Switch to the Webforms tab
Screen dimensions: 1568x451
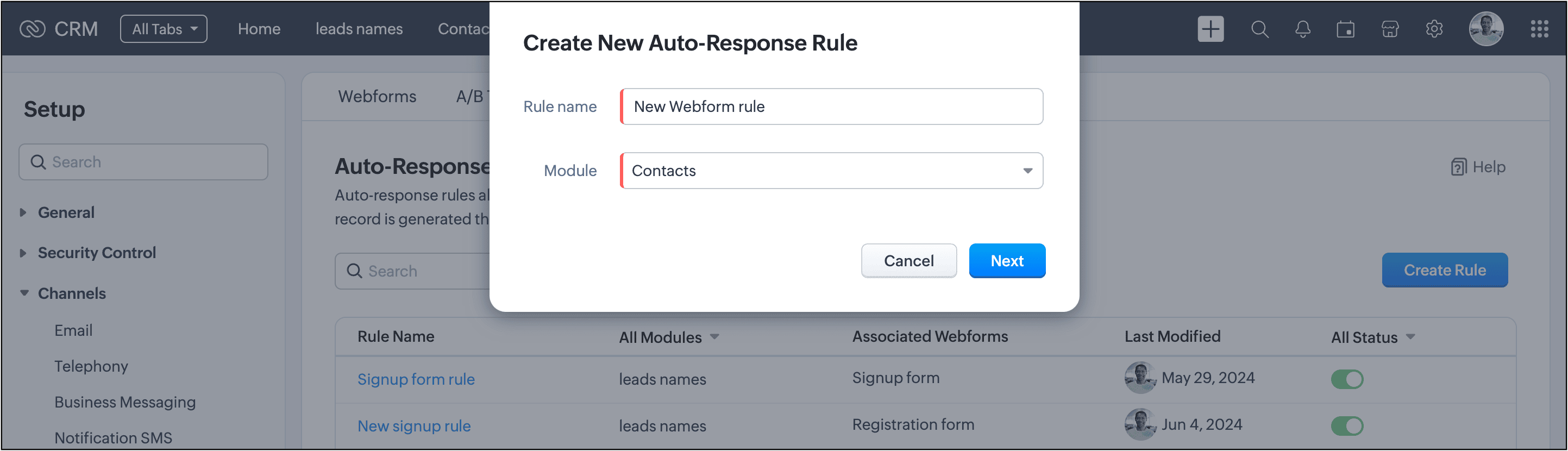[377, 96]
